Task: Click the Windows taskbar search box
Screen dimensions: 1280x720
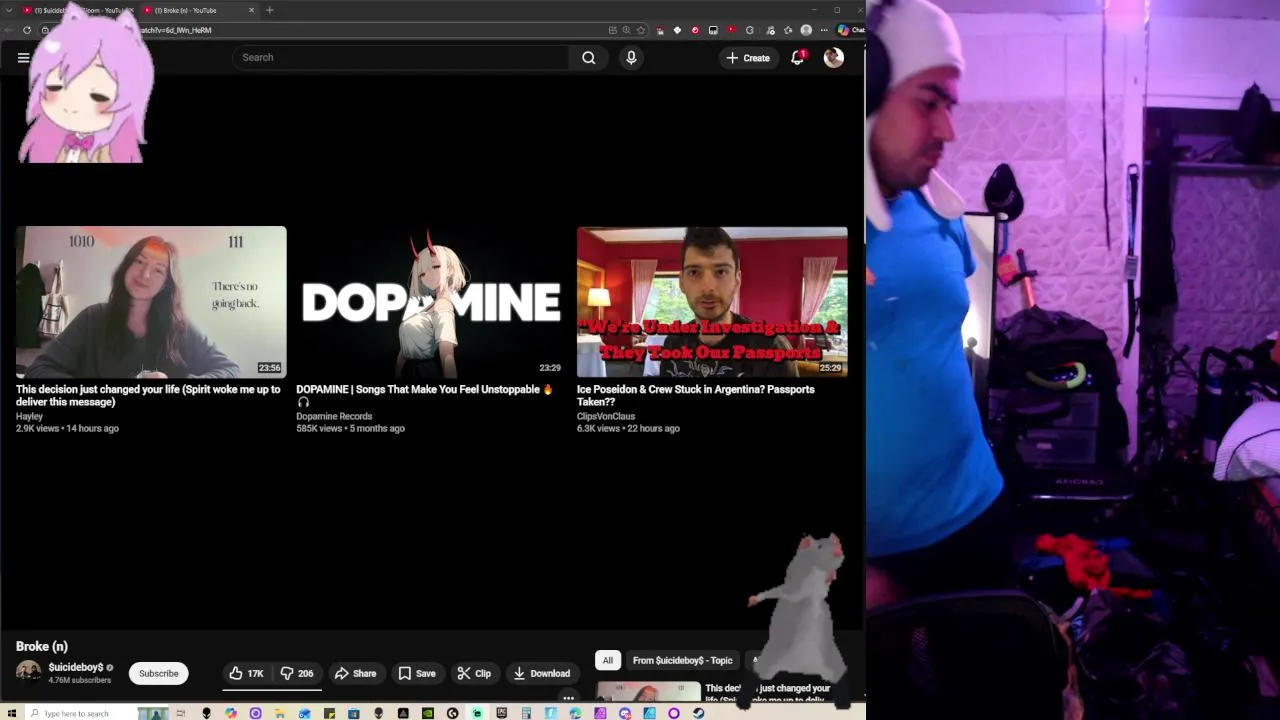Action: point(82,713)
